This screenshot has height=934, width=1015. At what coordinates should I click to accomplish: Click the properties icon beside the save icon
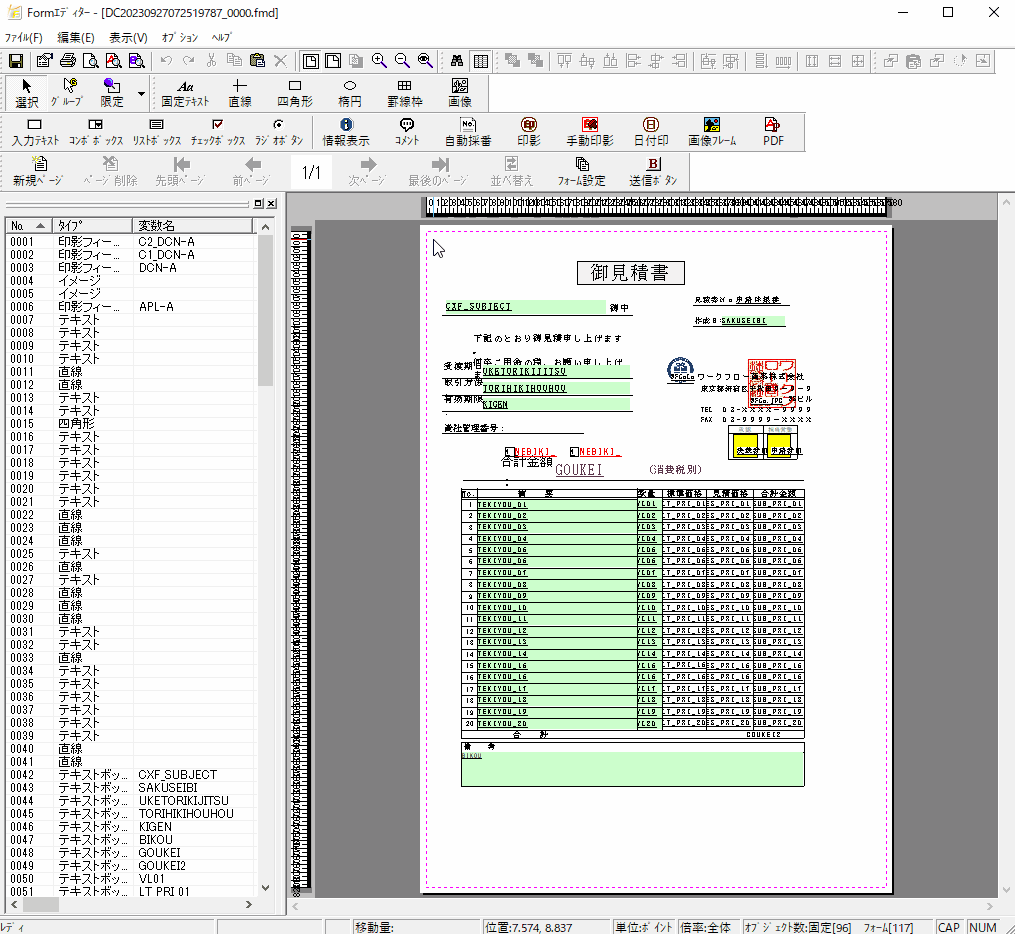click(44, 61)
